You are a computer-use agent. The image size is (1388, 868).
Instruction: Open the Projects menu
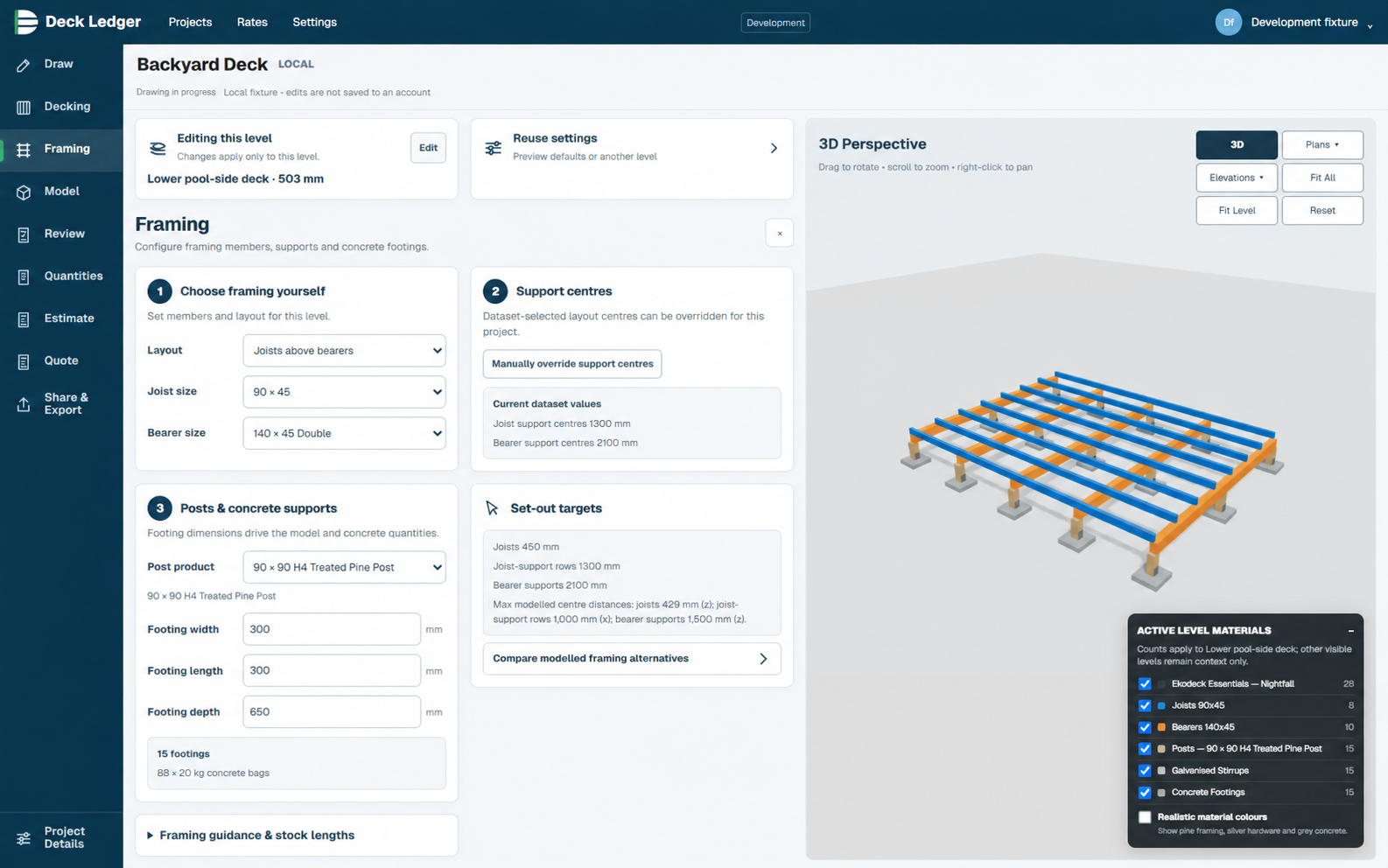pos(190,22)
